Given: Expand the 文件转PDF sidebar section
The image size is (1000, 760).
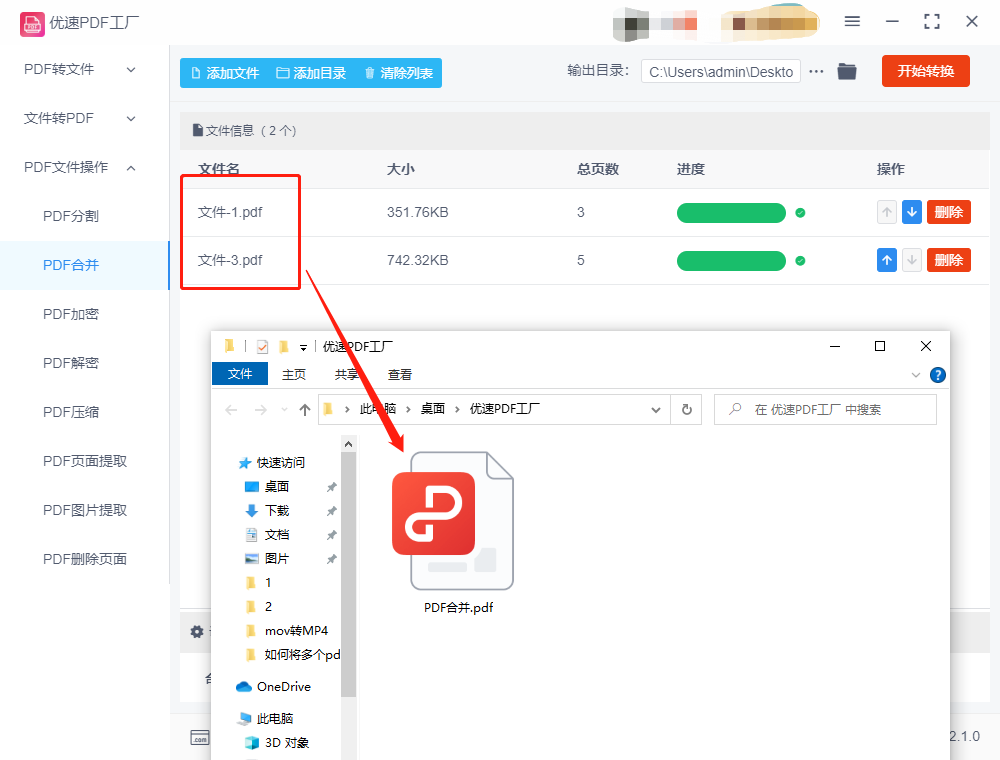Looking at the screenshot, I should point(131,119).
